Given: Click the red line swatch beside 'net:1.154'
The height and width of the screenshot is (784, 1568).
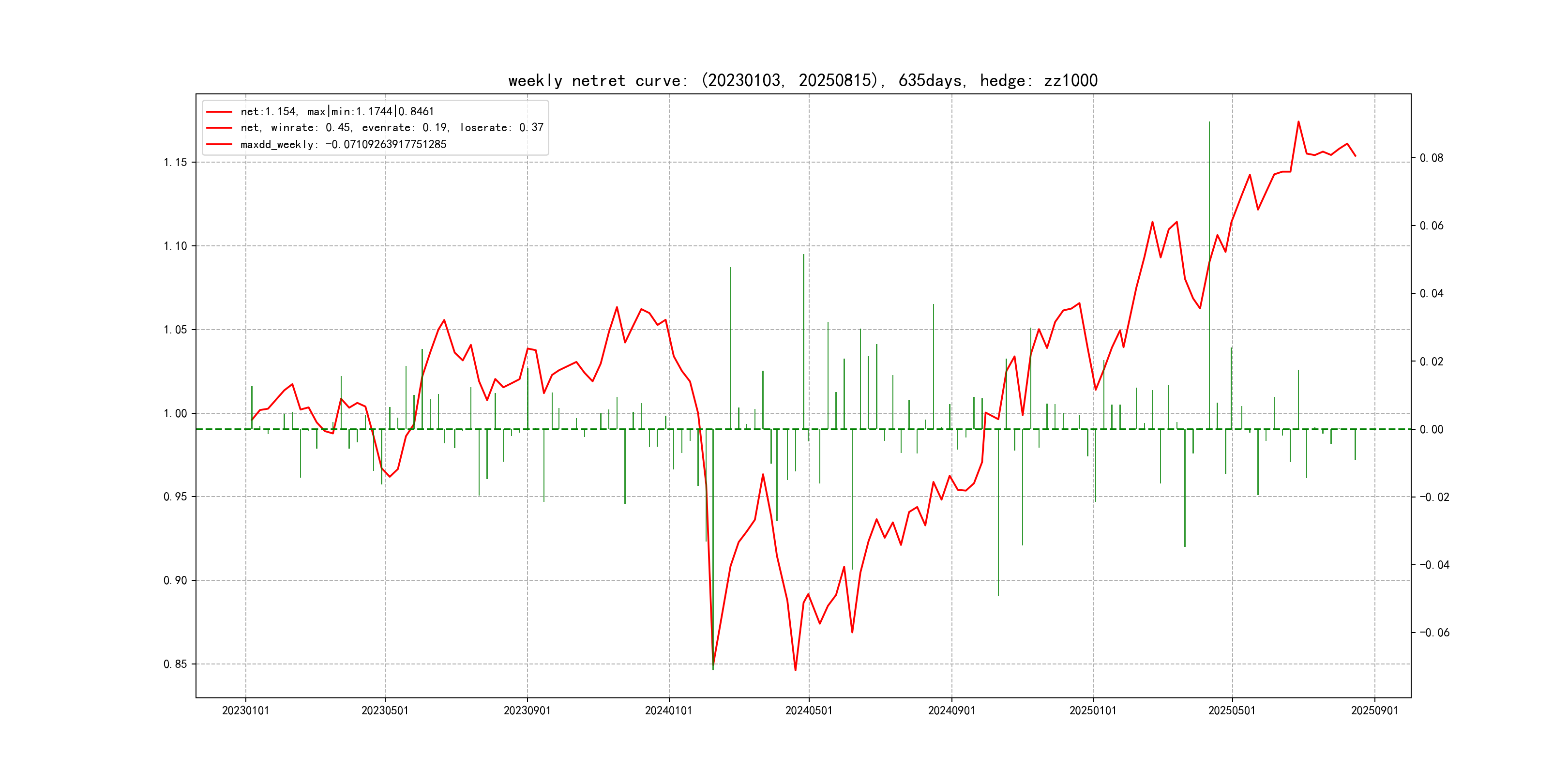Looking at the screenshot, I should click(219, 112).
